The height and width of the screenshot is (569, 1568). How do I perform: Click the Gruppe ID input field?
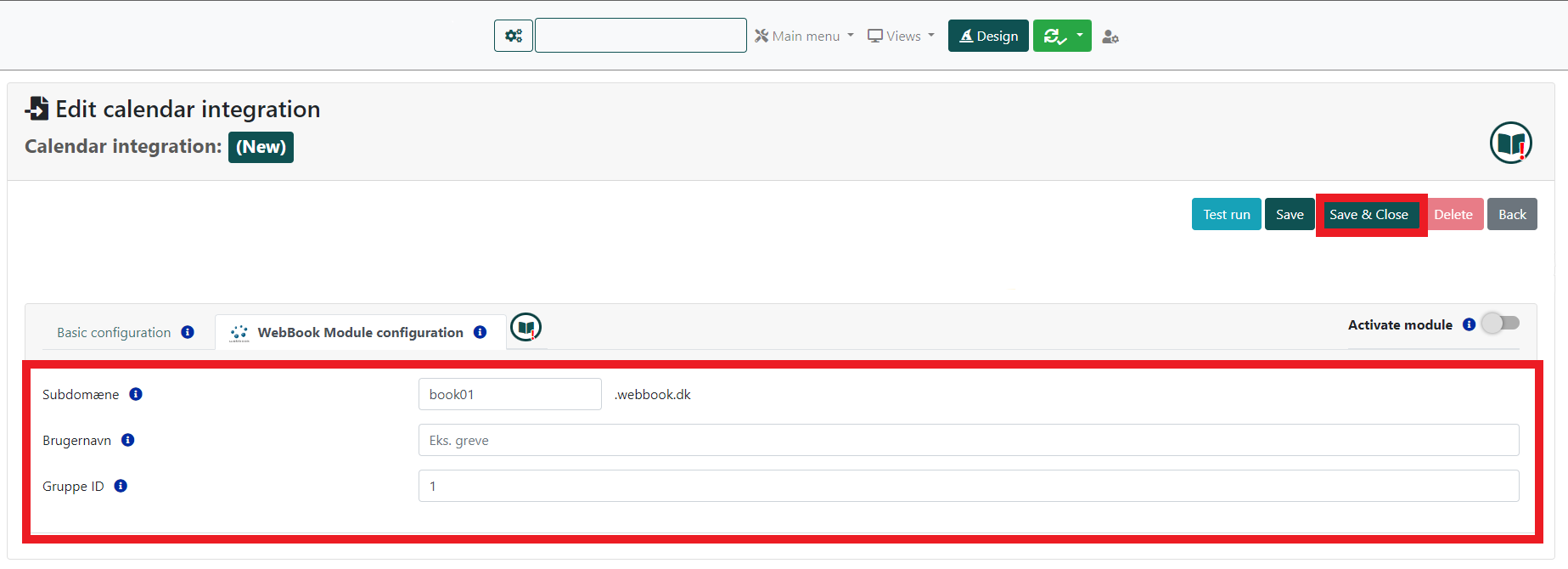tap(969, 486)
